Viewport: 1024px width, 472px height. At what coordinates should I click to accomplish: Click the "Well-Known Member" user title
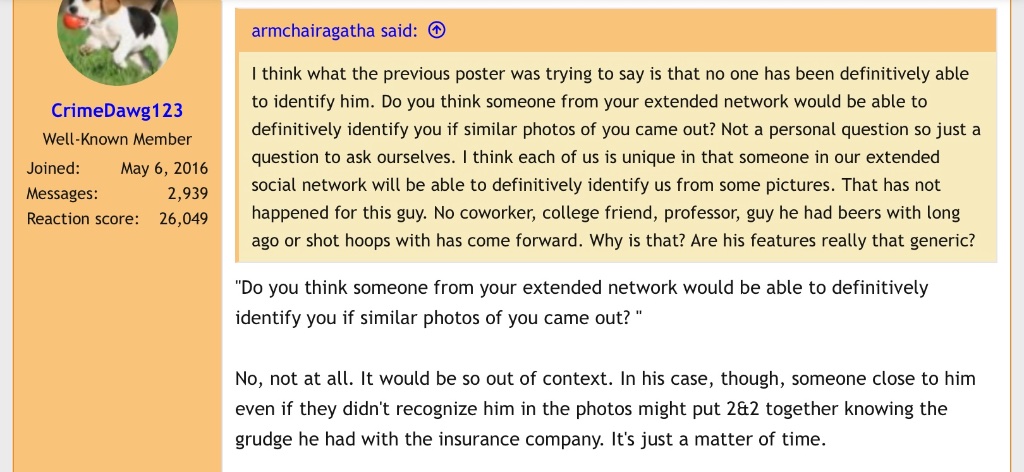click(117, 139)
